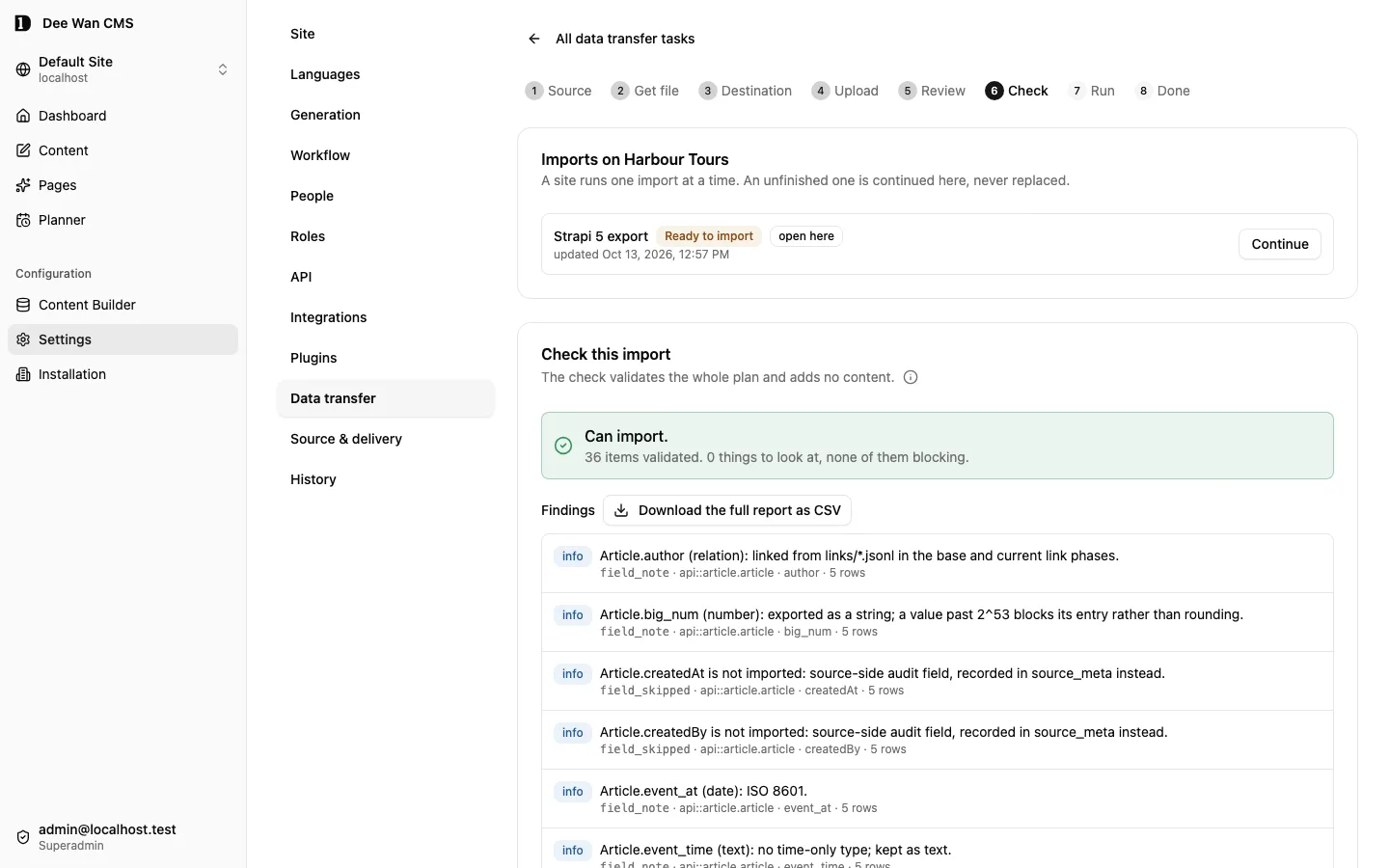1389x868 pixels.
Task: Jump to step 1 Source
Action: (558, 91)
